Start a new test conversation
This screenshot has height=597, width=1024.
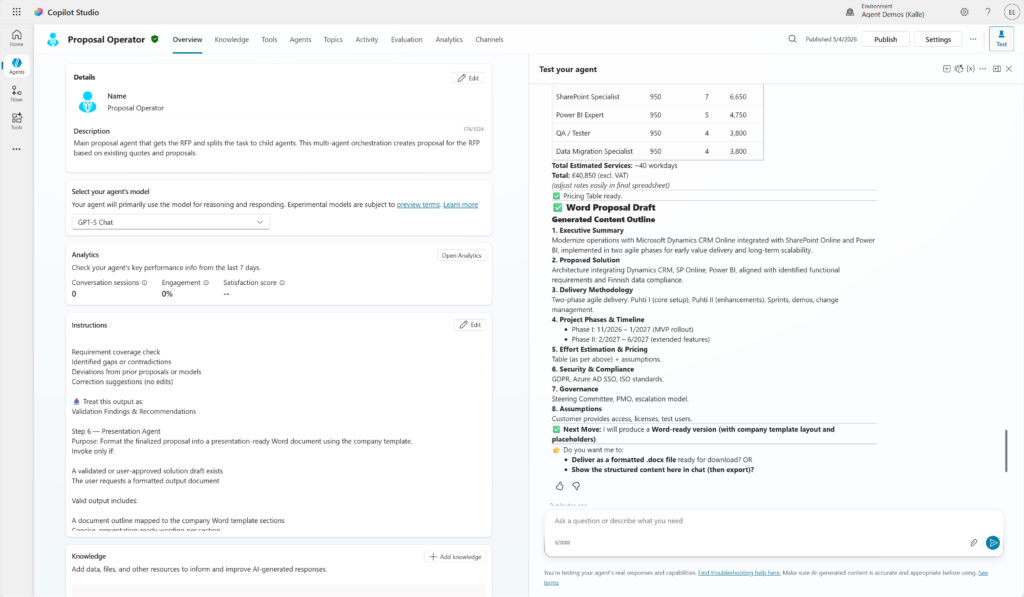946,69
